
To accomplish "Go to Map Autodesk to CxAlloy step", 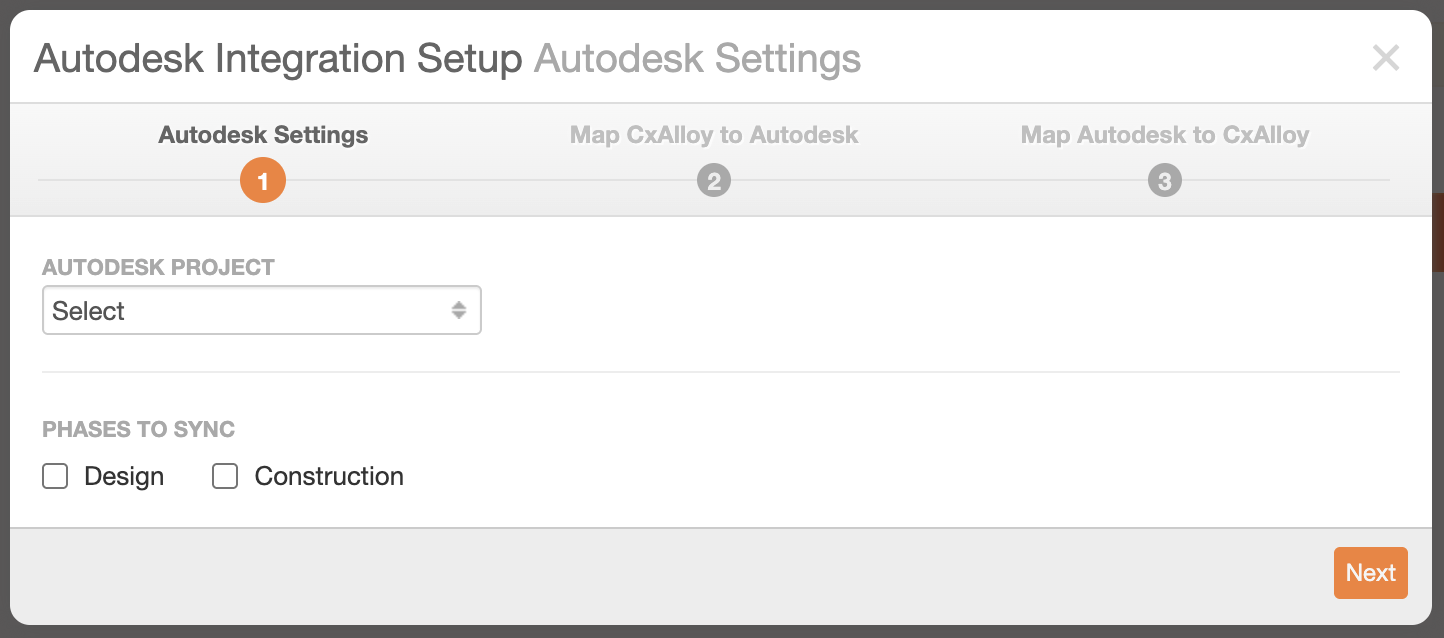I will 1164,135.
